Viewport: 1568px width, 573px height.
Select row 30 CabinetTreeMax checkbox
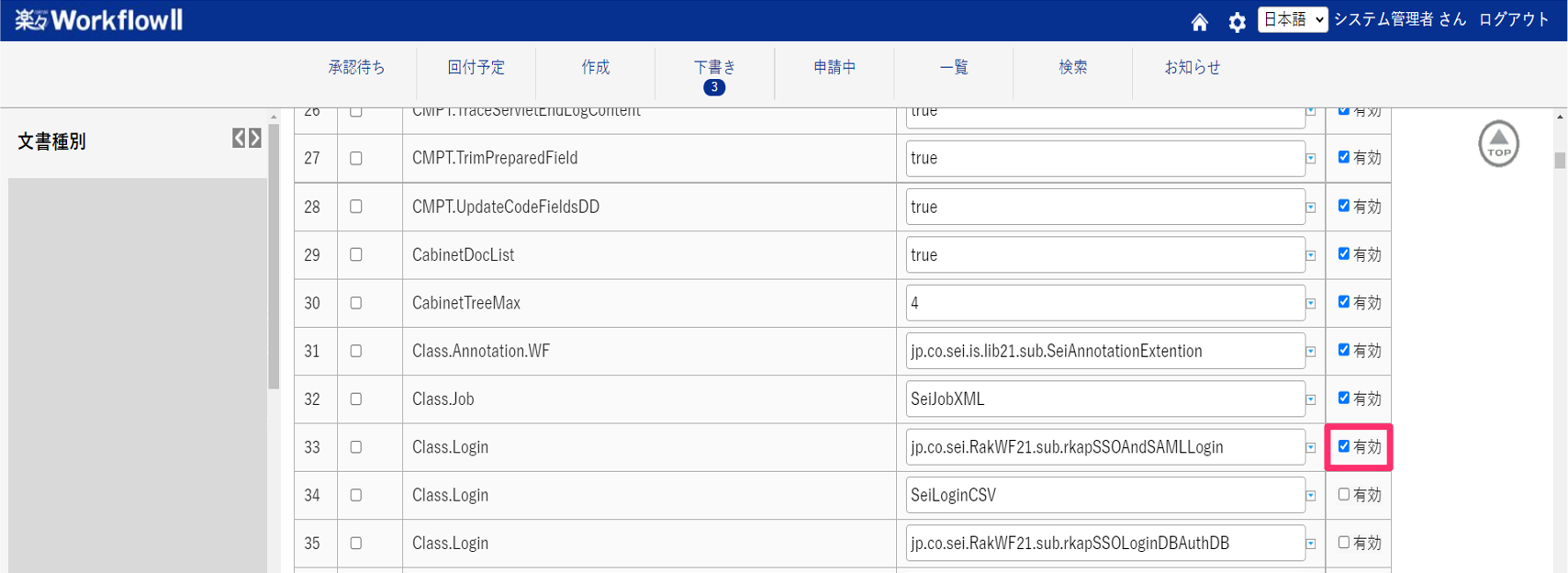(356, 303)
